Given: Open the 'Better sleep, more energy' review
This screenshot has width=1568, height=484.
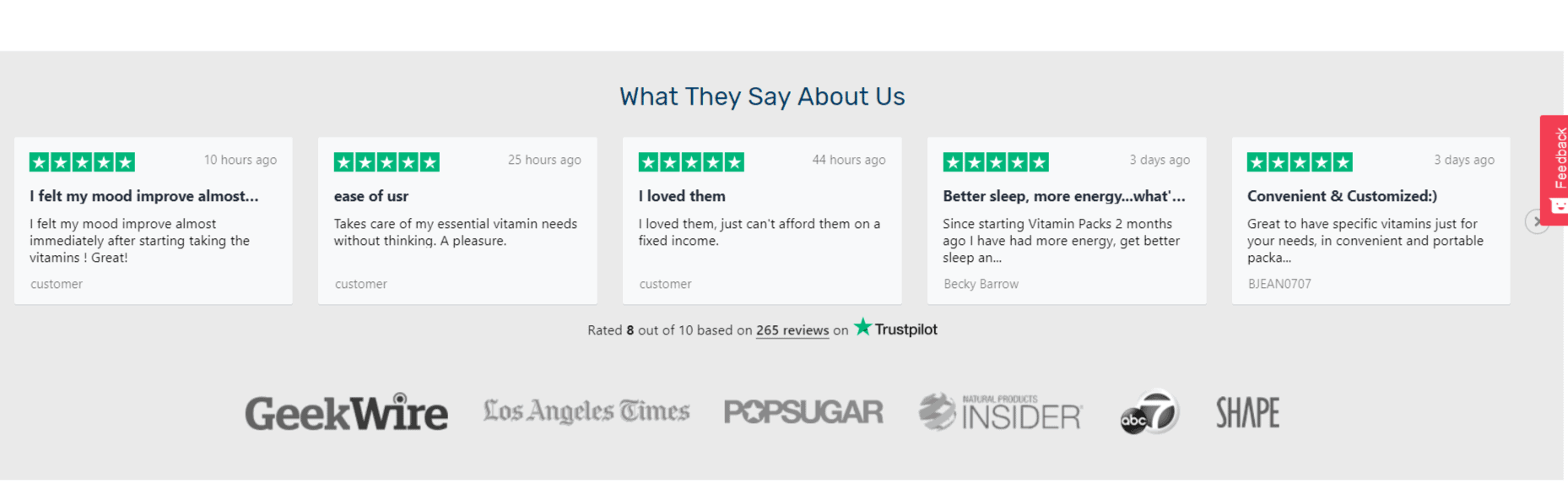Looking at the screenshot, I should click(x=1064, y=196).
